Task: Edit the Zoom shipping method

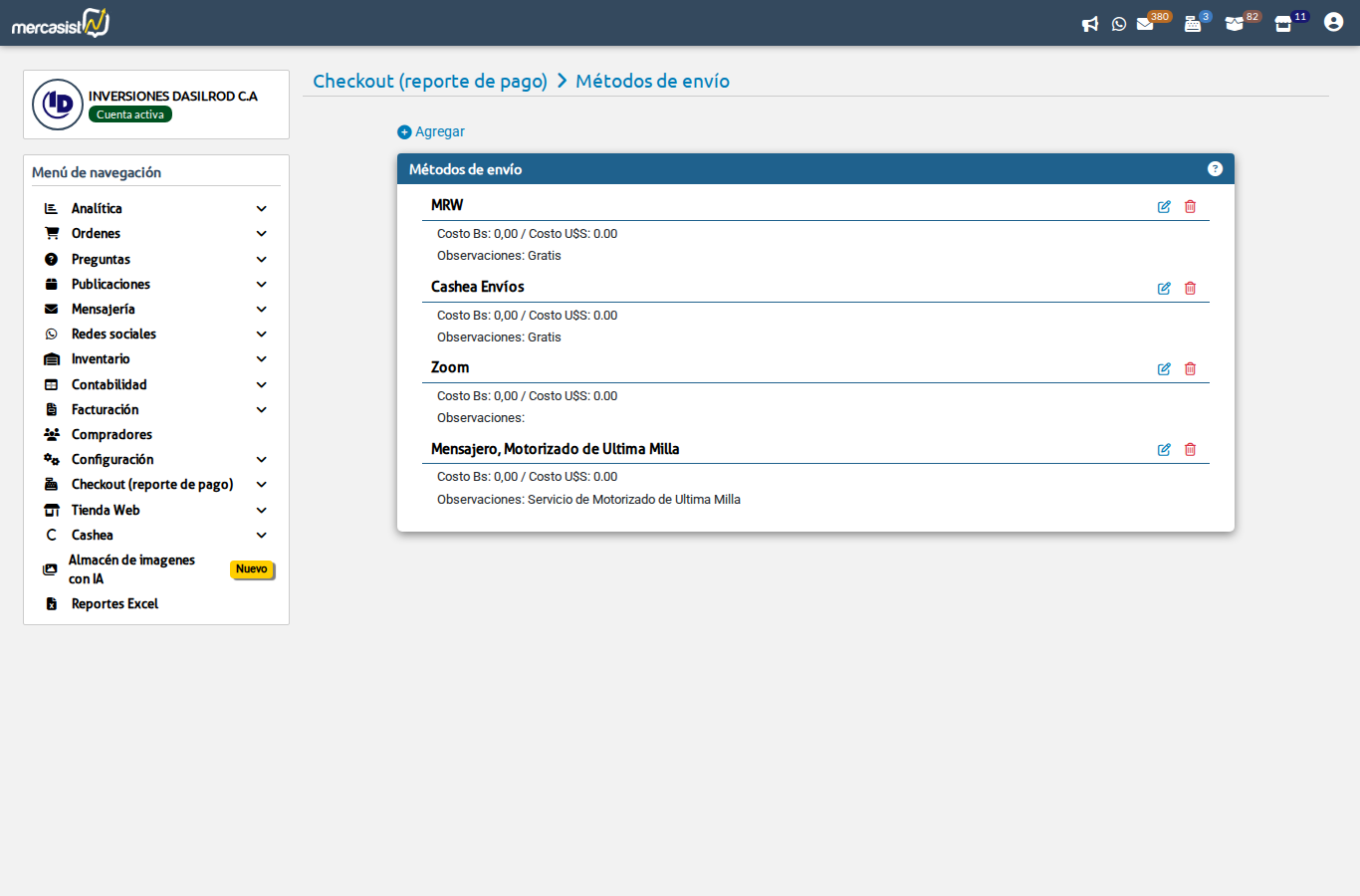Action: [x=1164, y=369]
